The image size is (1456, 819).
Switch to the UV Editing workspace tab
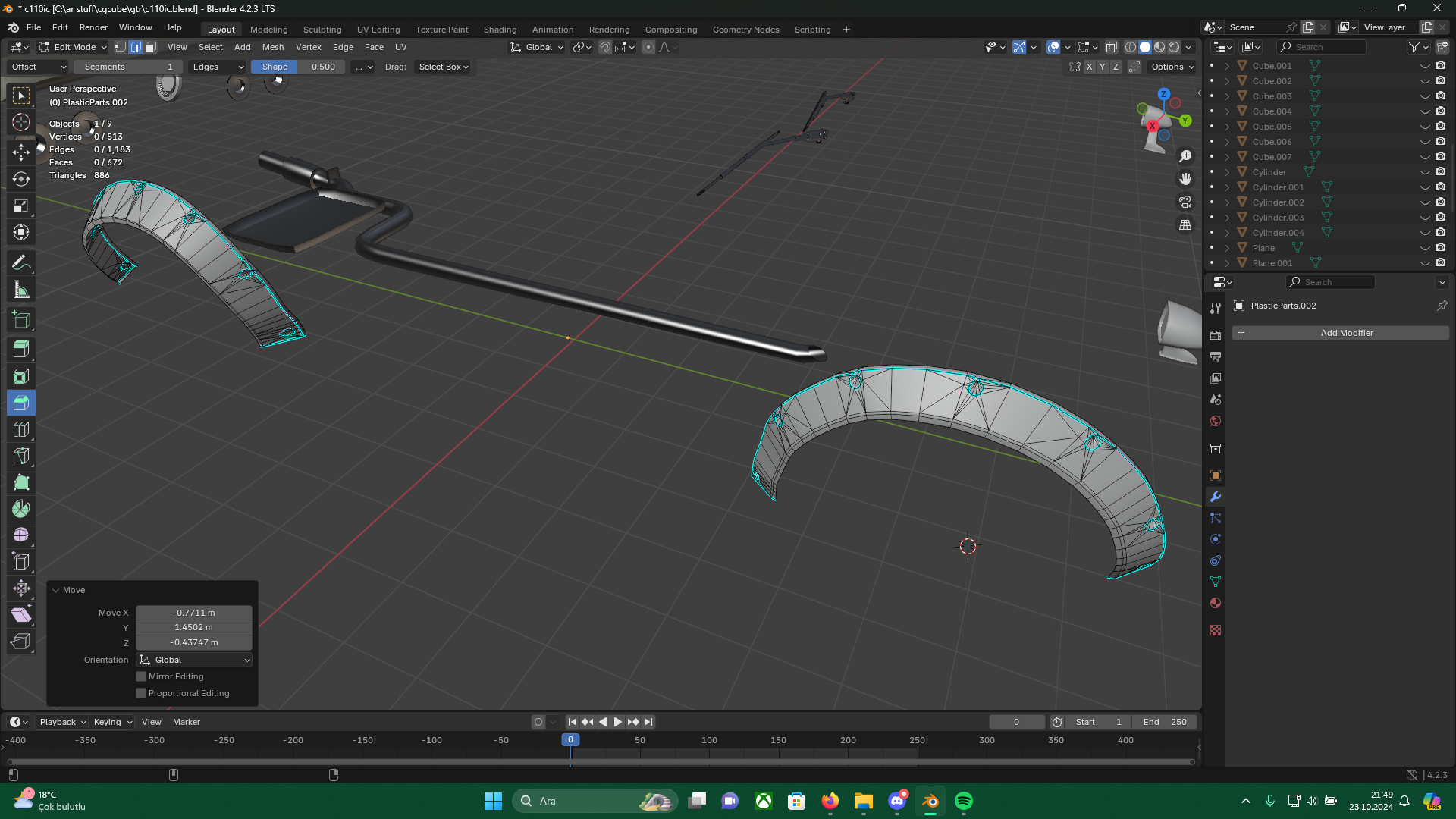point(378,30)
